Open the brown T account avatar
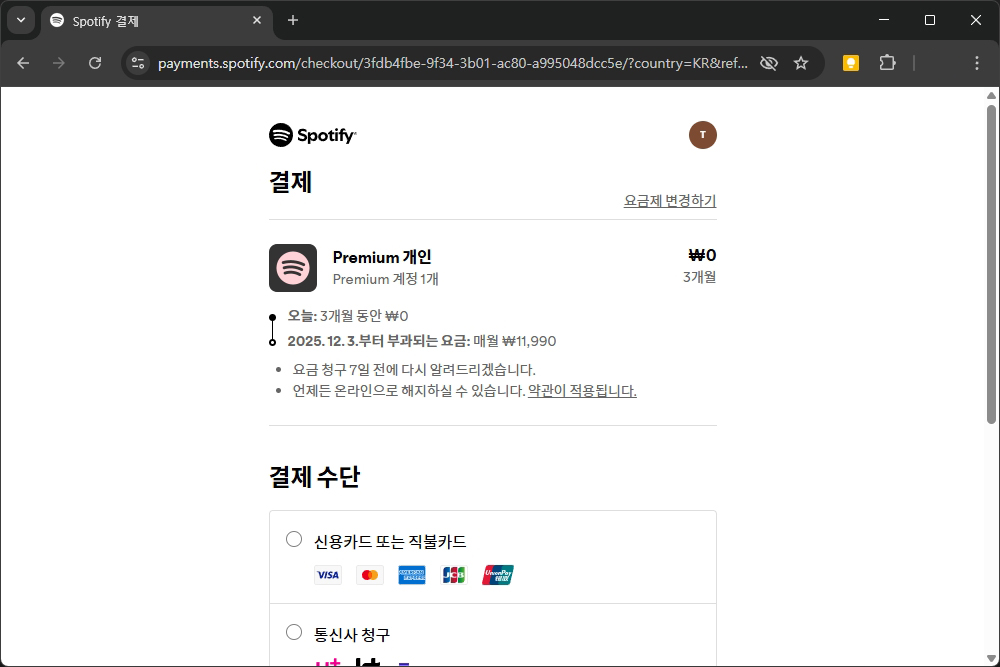The image size is (1000, 667). (x=702, y=135)
